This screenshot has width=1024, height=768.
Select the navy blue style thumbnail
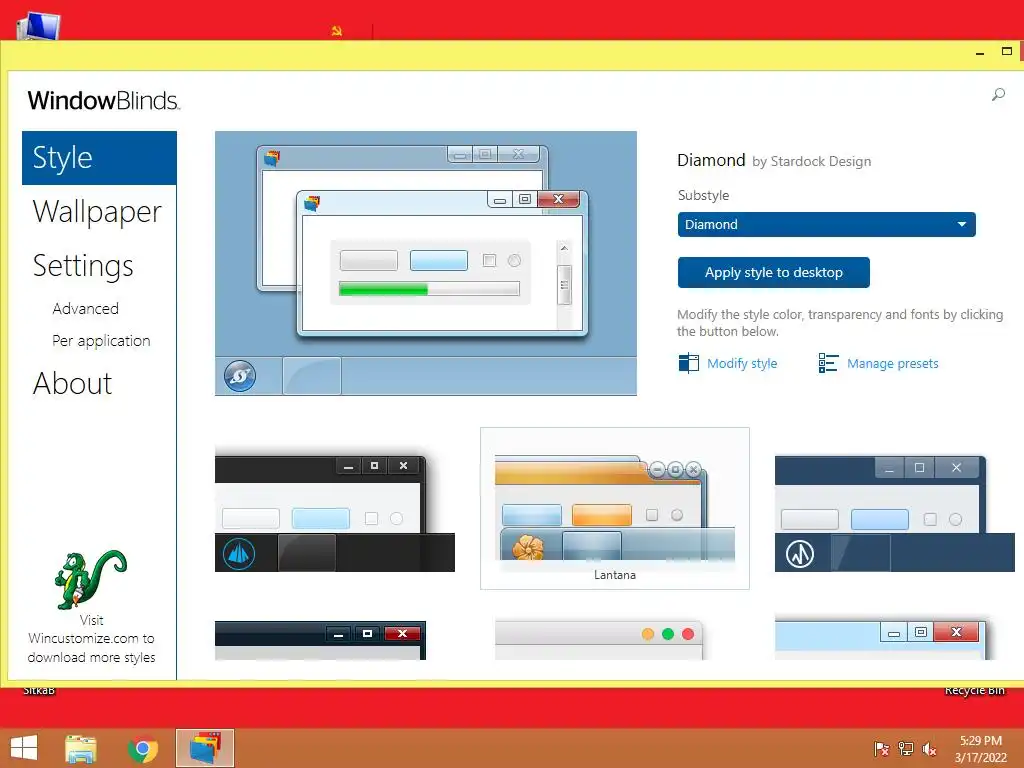click(x=894, y=513)
